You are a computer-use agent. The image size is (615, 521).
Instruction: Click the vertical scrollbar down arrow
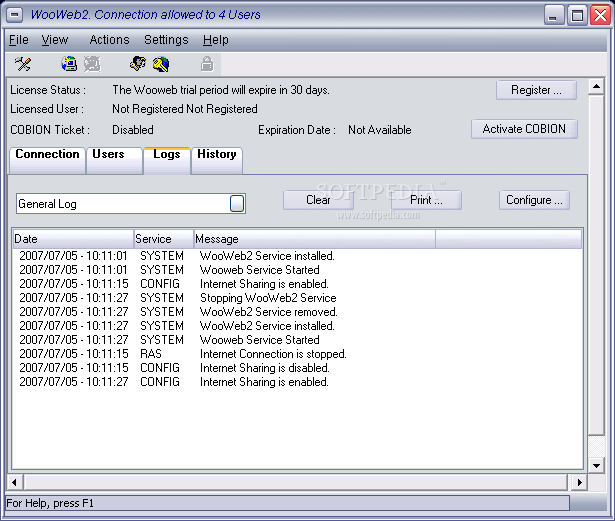(x=596, y=466)
